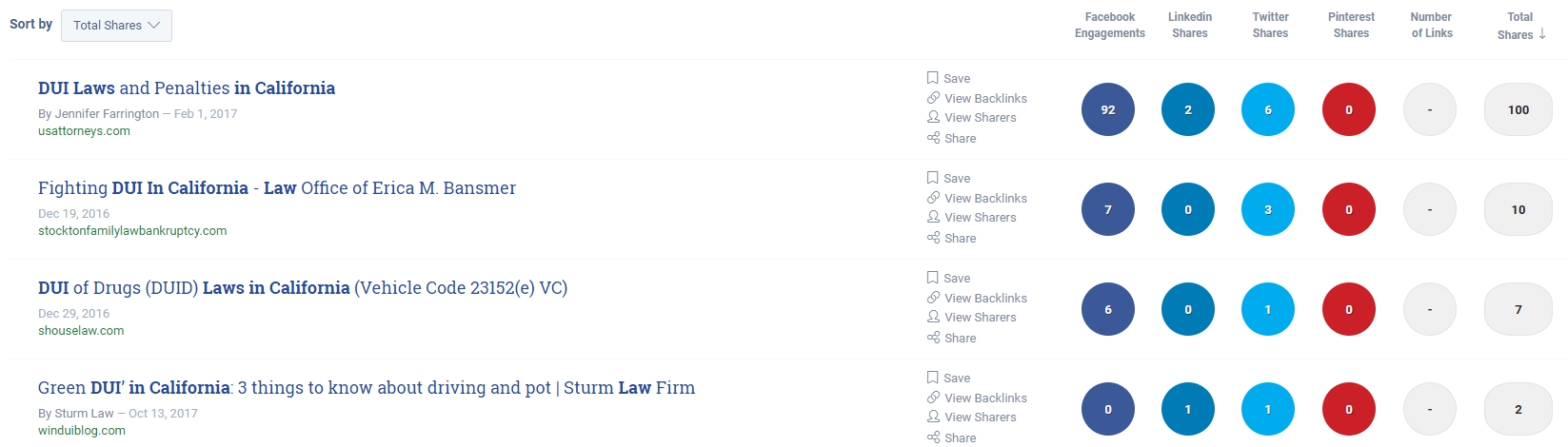Click the red Pinterest circle in first row
This screenshot has height=447, width=1568.
click(1349, 110)
